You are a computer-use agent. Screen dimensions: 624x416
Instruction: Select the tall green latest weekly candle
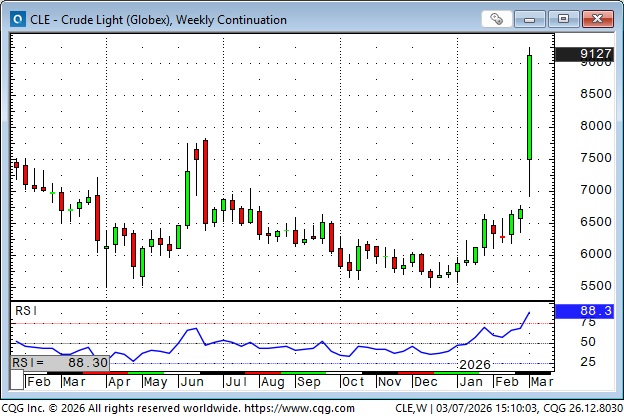529,107
